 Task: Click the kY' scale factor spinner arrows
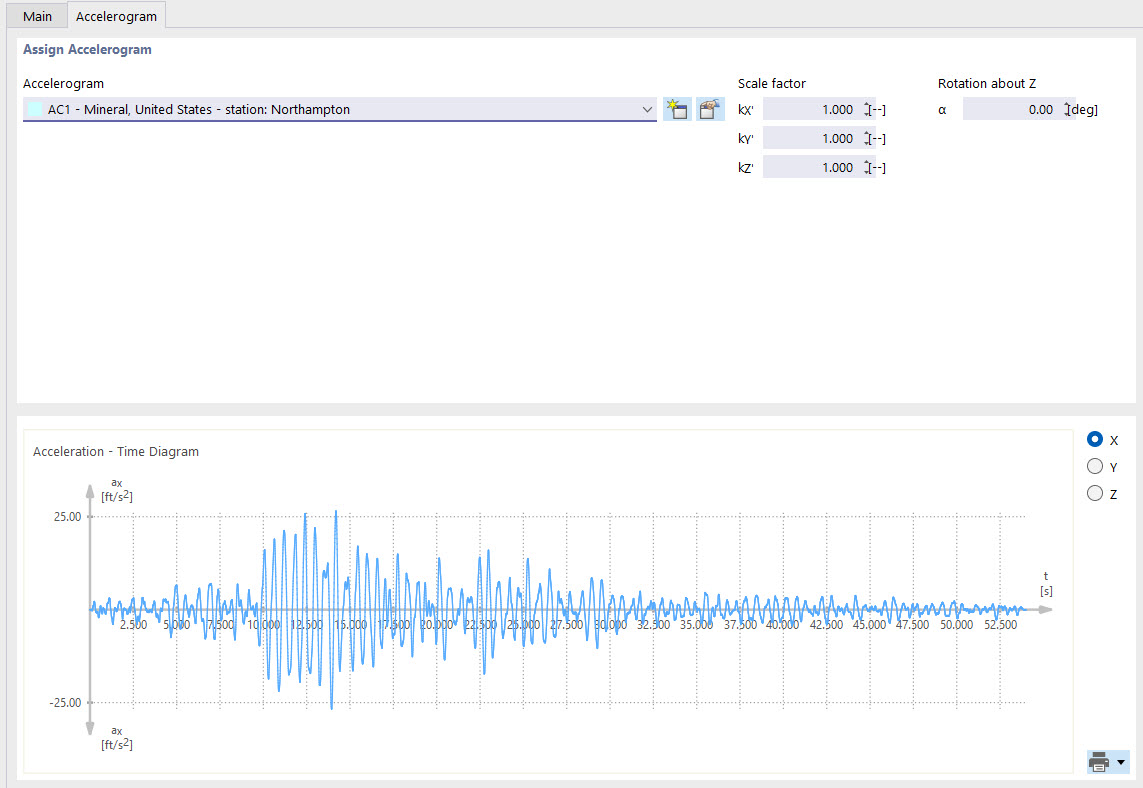coord(867,139)
